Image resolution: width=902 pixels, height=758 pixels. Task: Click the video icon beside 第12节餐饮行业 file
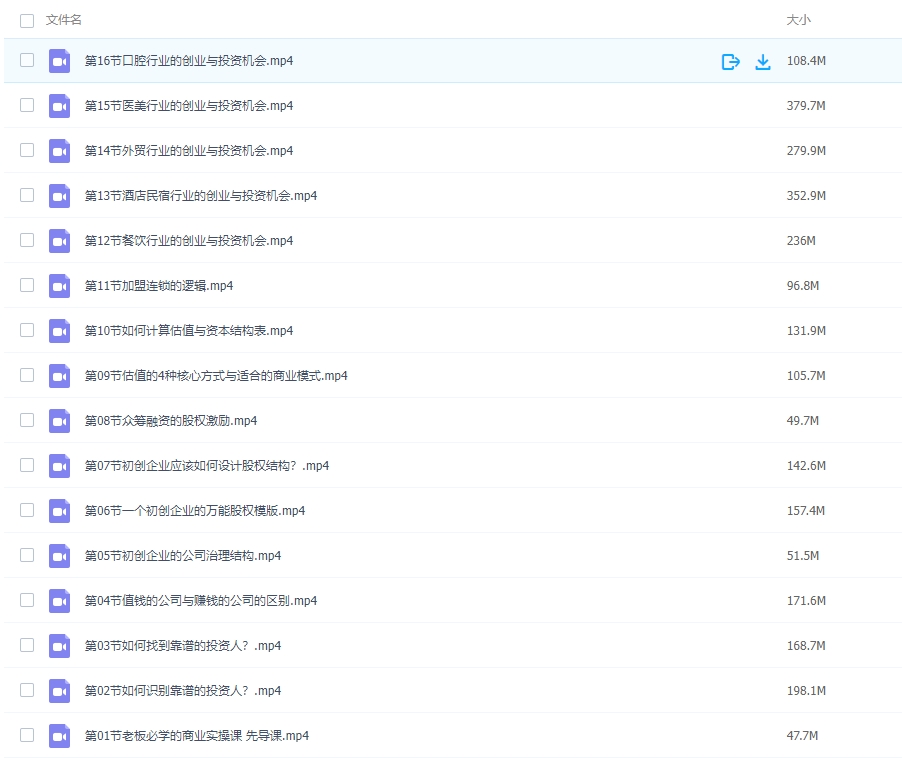pyautogui.click(x=59, y=240)
